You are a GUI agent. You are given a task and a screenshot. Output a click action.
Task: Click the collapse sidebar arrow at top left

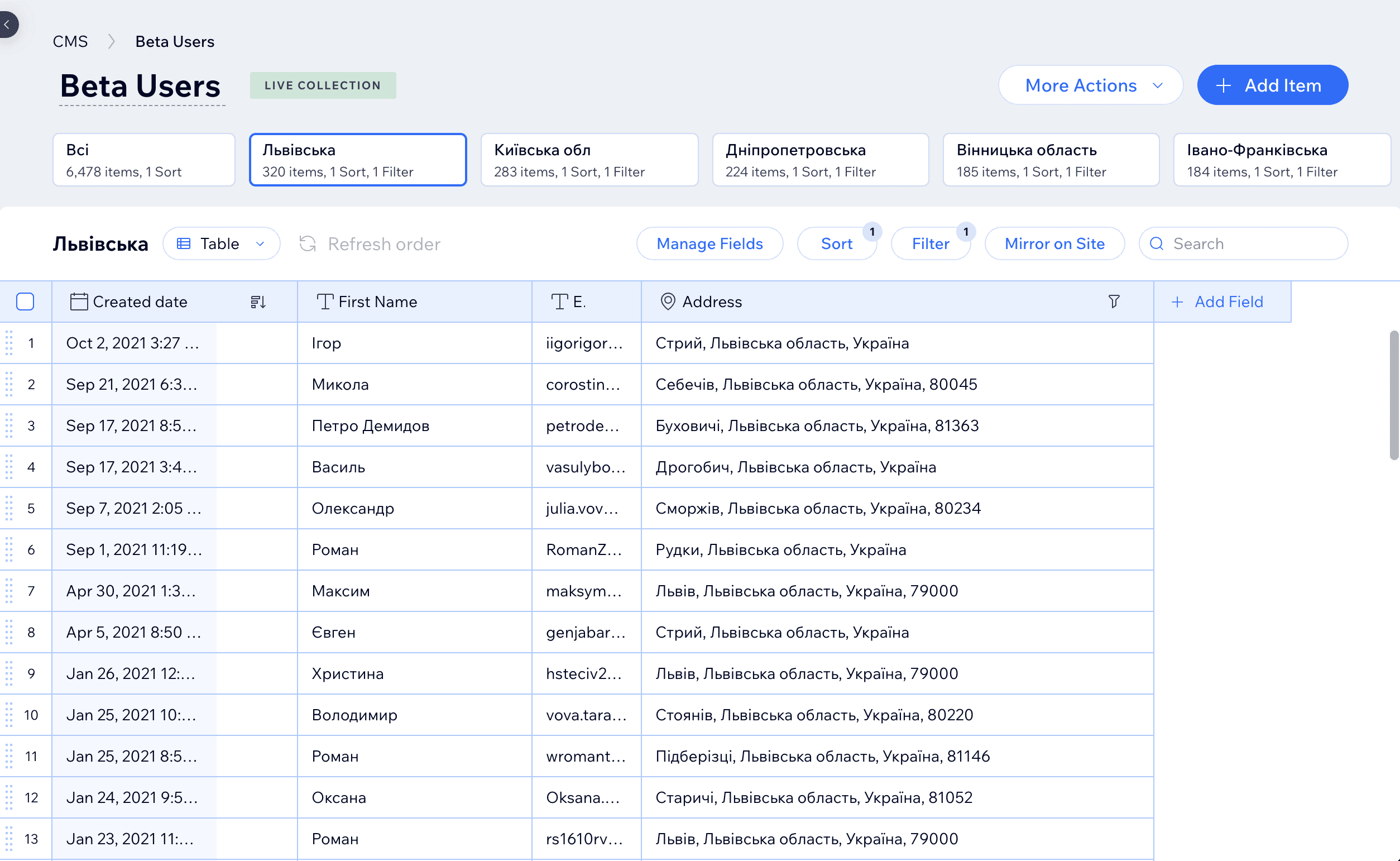pos(7,25)
